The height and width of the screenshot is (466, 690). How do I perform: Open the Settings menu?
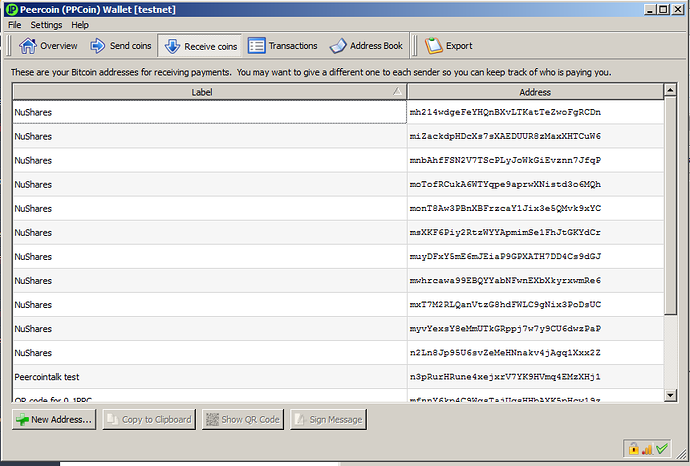(x=46, y=25)
